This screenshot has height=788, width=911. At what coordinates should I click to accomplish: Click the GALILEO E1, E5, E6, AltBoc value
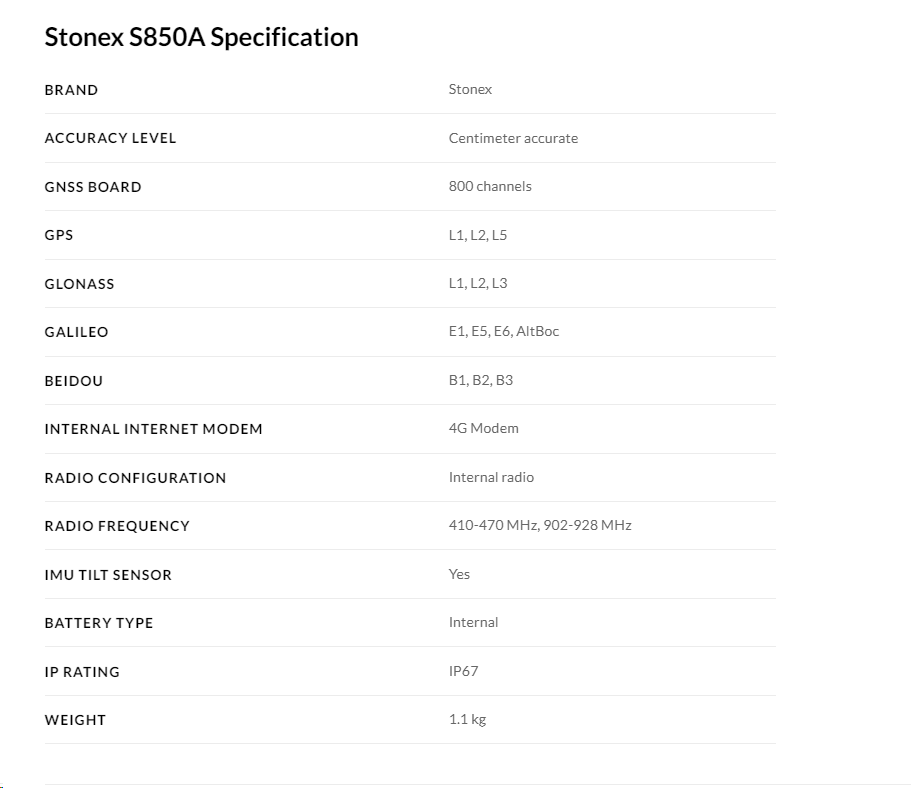click(504, 331)
